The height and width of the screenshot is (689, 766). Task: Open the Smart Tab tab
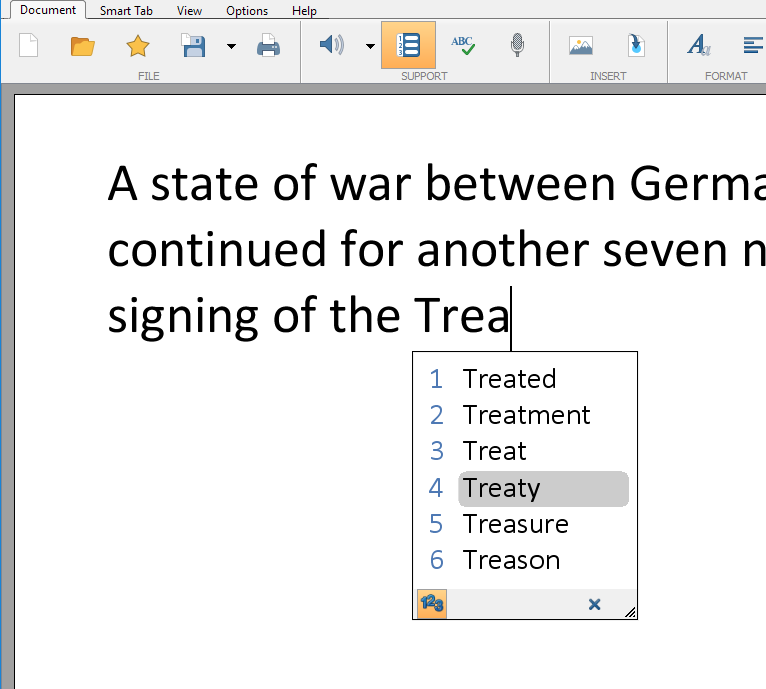point(126,11)
